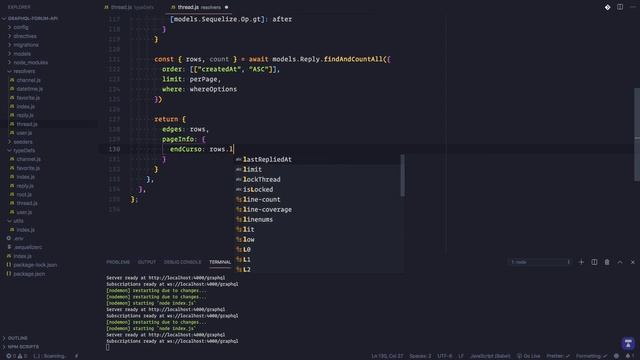
Task: Open the OUTPUT panel tab
Action: coord(147,262)
